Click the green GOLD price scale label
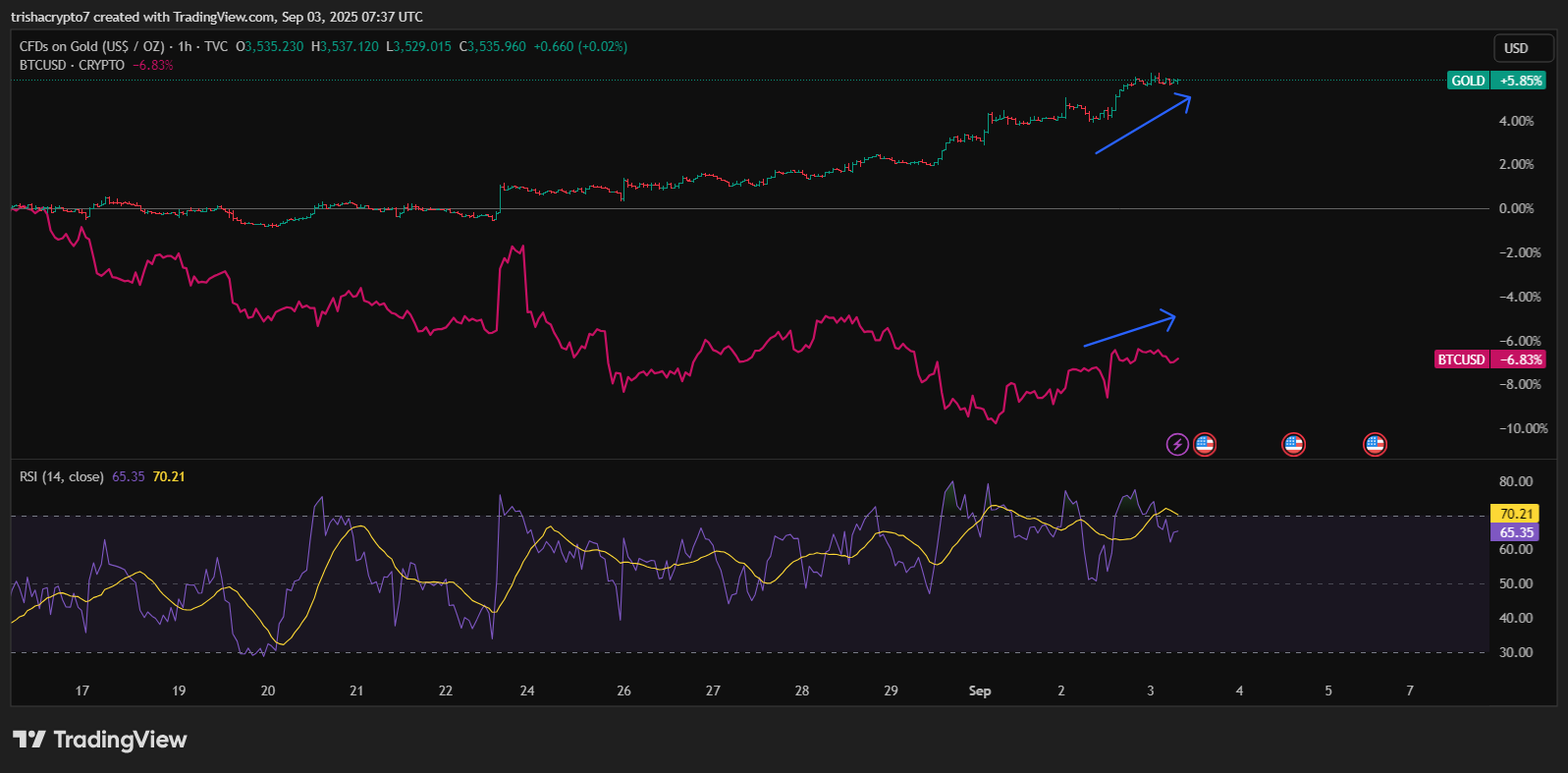This screenshot has height=773, width=1568. pyautogui.click(x=1468, y=81)
